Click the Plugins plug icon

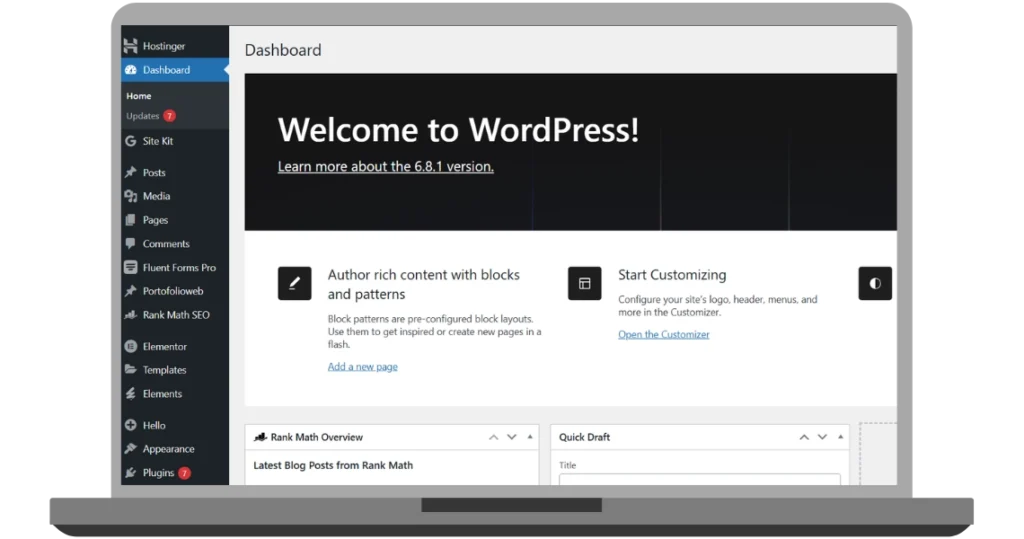click(131, 473)
